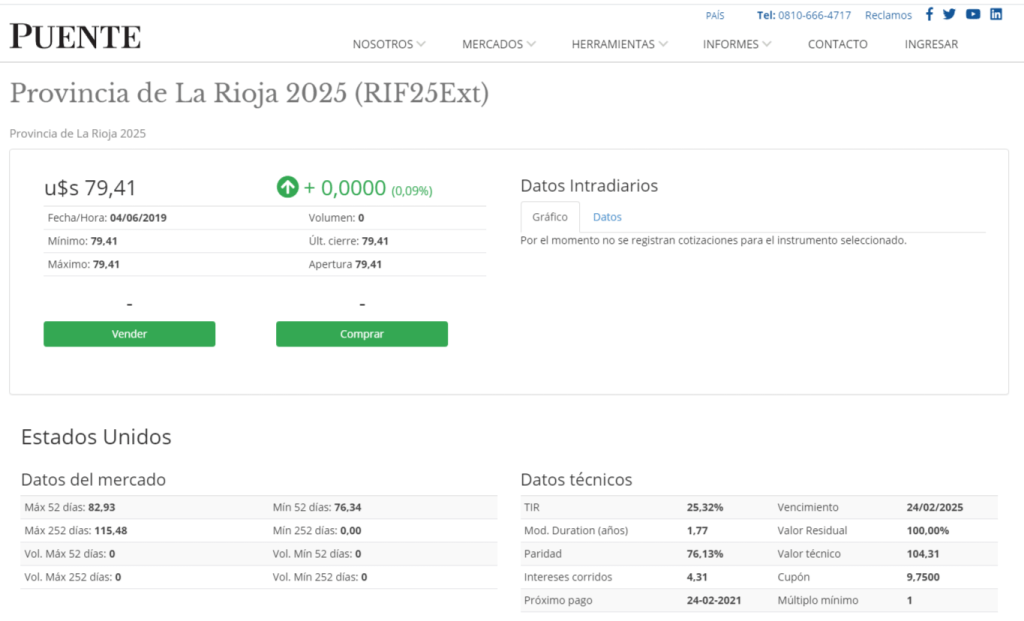Expand the NOSOTROS menu chevron
Screen dimensions: 1024x621
pos(421,44)
